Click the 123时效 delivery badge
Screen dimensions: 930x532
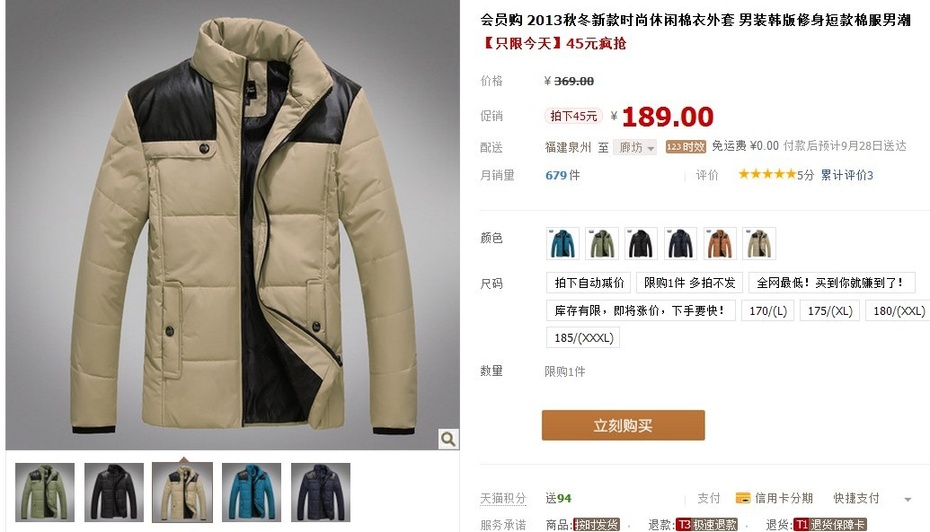coord(686,146)
